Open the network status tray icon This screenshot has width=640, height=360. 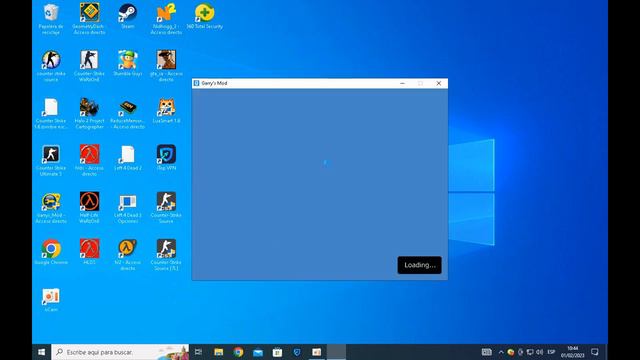(x=530, y=352)
